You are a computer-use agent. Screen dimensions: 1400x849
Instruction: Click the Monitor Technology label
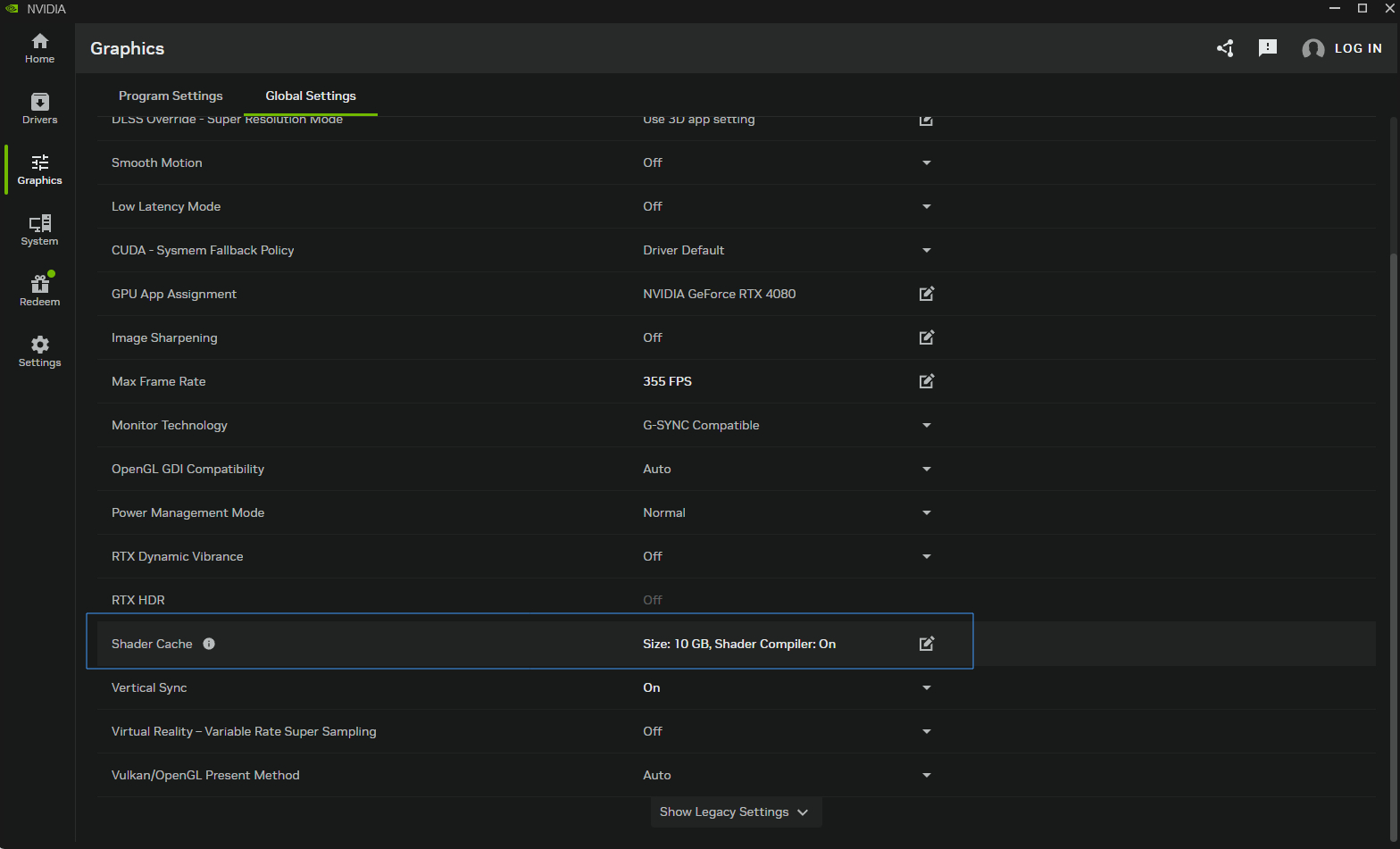coord(170,425)
